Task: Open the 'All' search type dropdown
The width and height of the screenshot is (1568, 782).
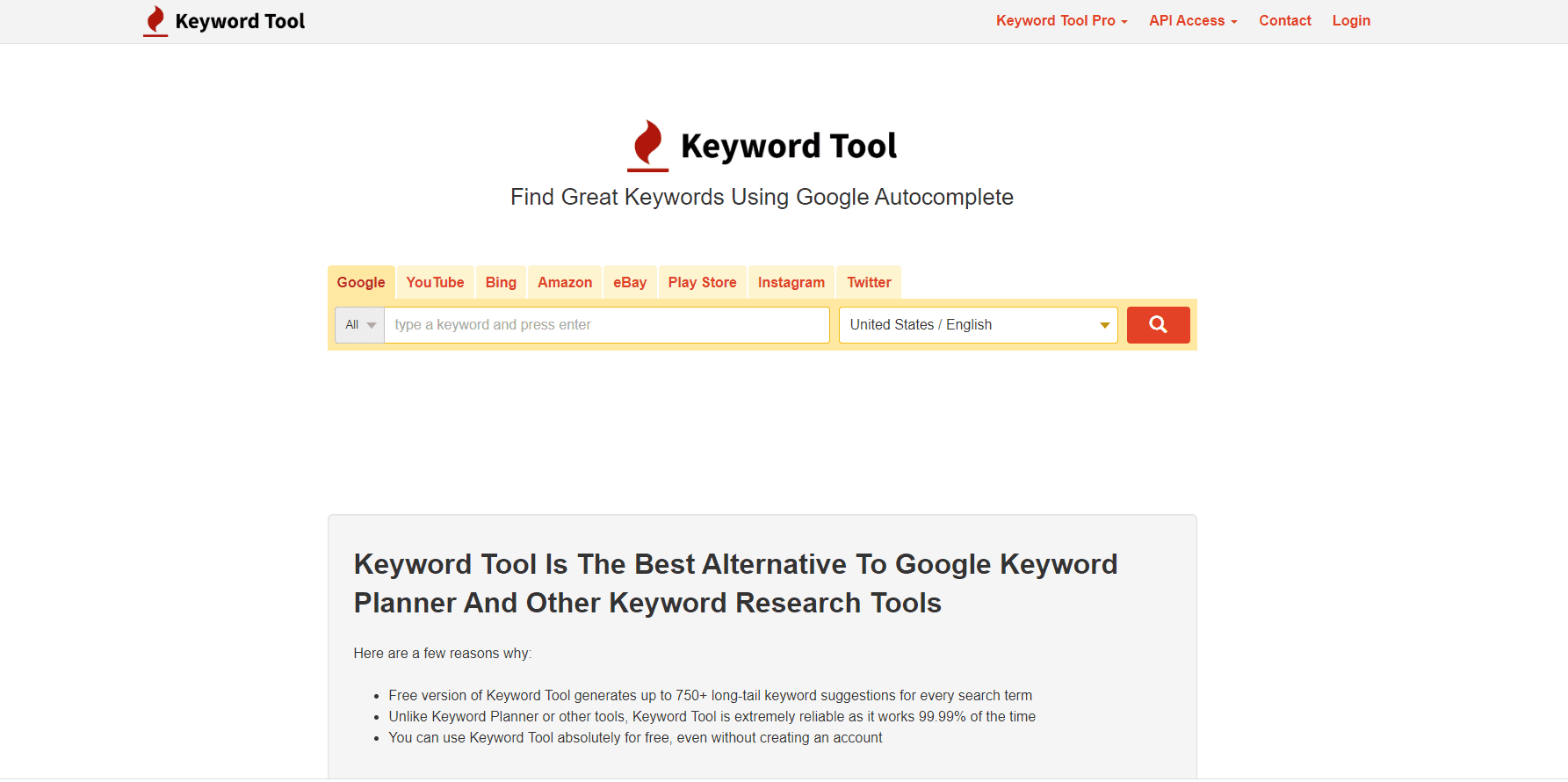Action: coord(360,325)
